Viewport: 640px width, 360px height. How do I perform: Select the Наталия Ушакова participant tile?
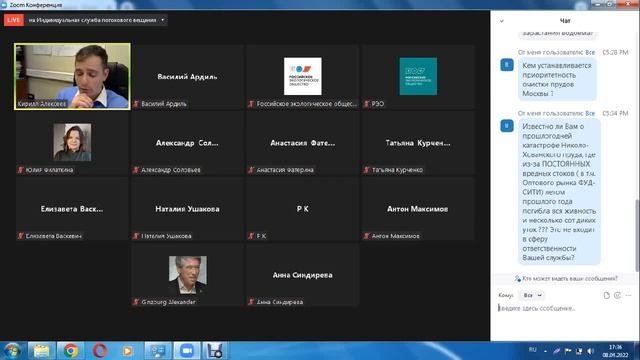[x=187, y=209]
